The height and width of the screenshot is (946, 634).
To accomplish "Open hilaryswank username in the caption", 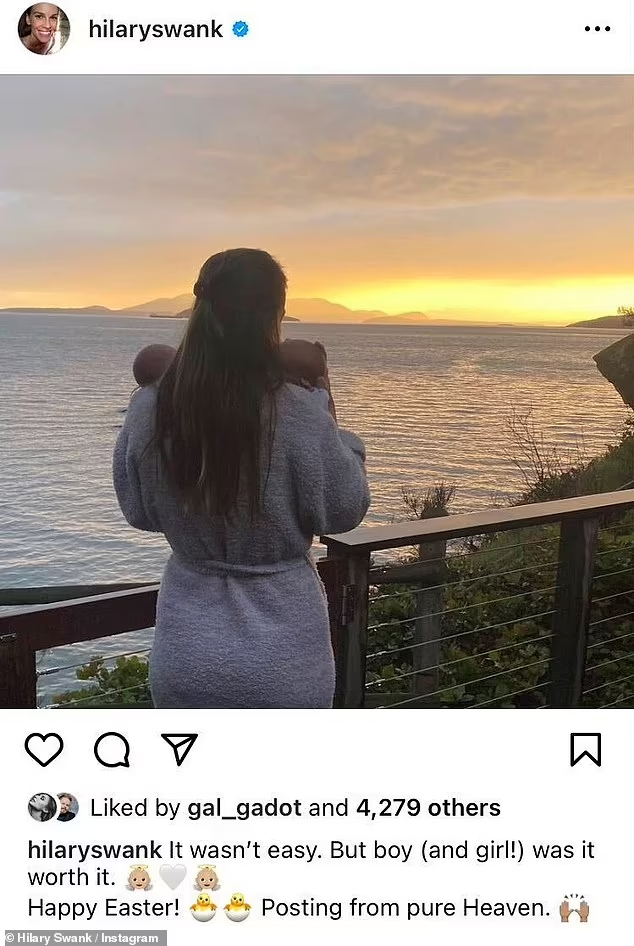I will coord(95,850).
